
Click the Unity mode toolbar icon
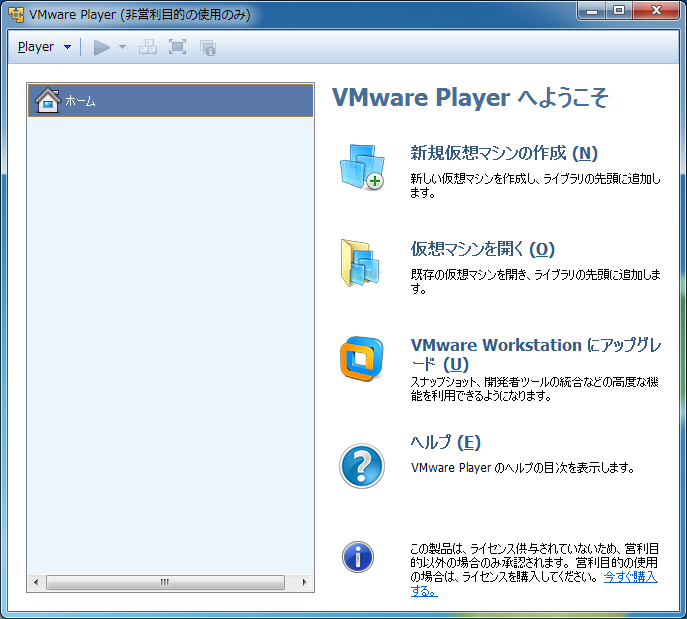tap(208, 48)
